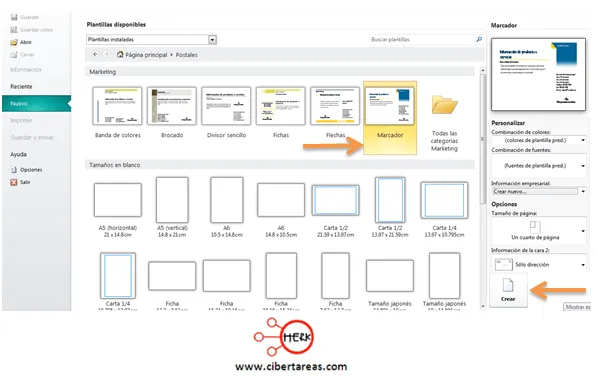Screen dimensions: 598x376
Task: Open Información de la cara 2 dropdown
Action: click(583, 265)
